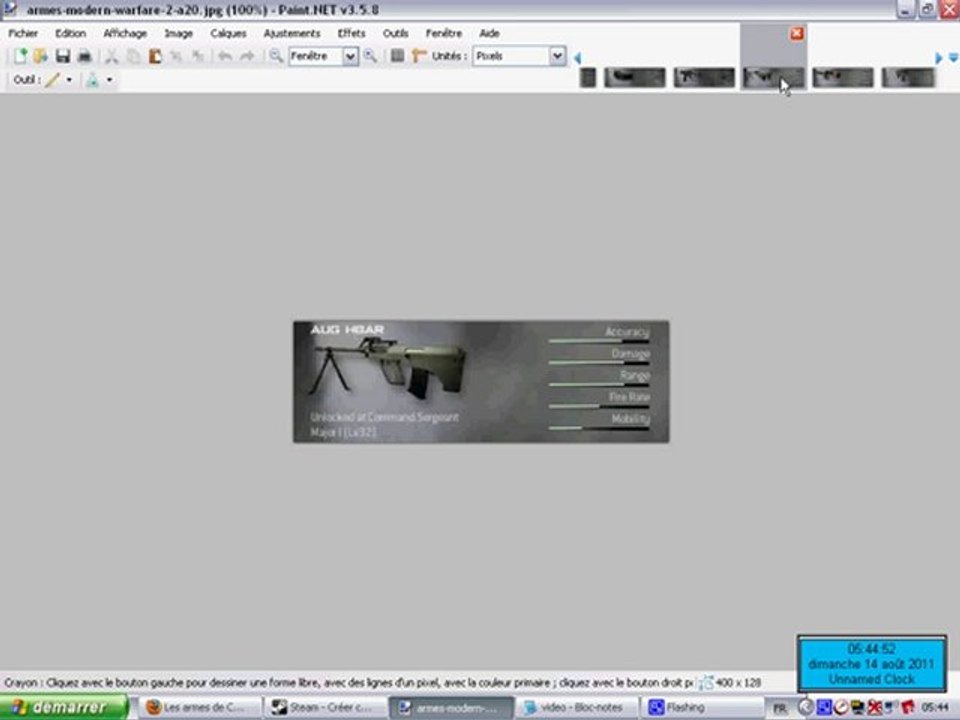This screenshot has height=720, width=960.
Task: Click the Open file folder icon
Action: (x=40, y=56)
